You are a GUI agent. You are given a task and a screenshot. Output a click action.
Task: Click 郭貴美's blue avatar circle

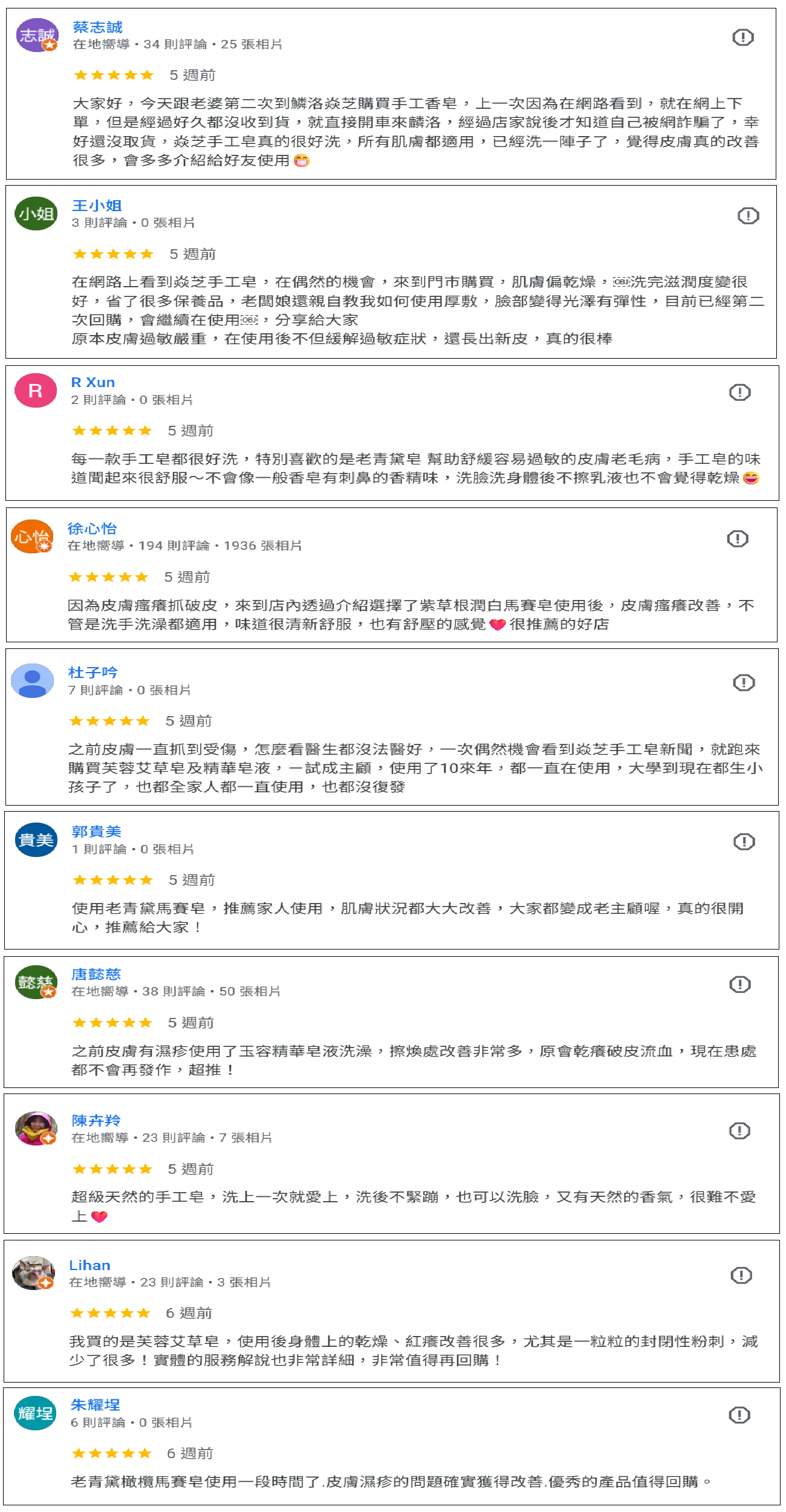(36, 839)
